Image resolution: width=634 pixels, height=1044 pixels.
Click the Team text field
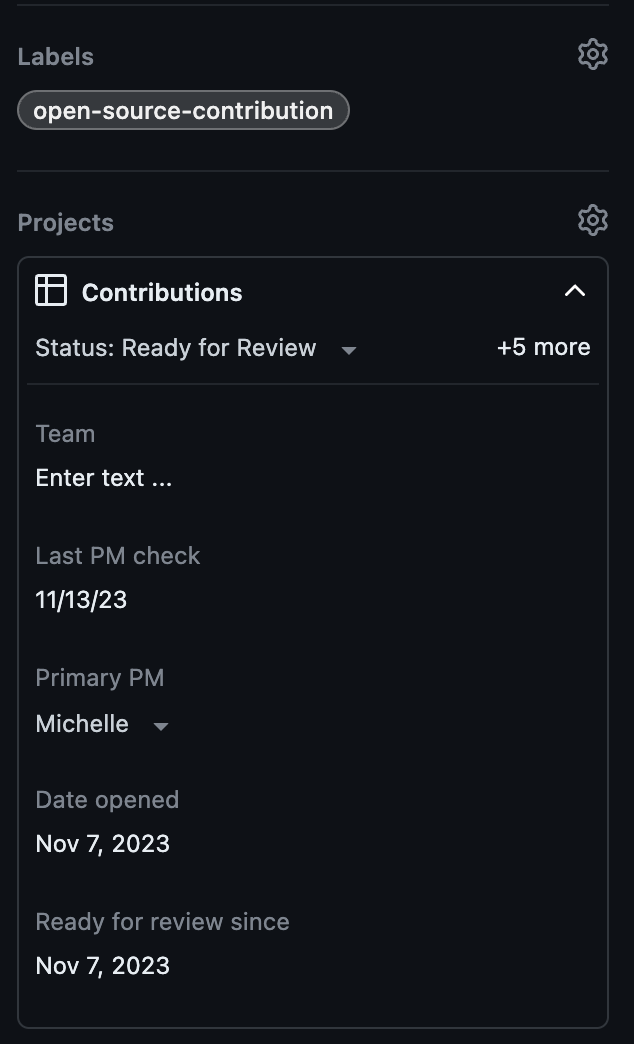coord(103,477)
